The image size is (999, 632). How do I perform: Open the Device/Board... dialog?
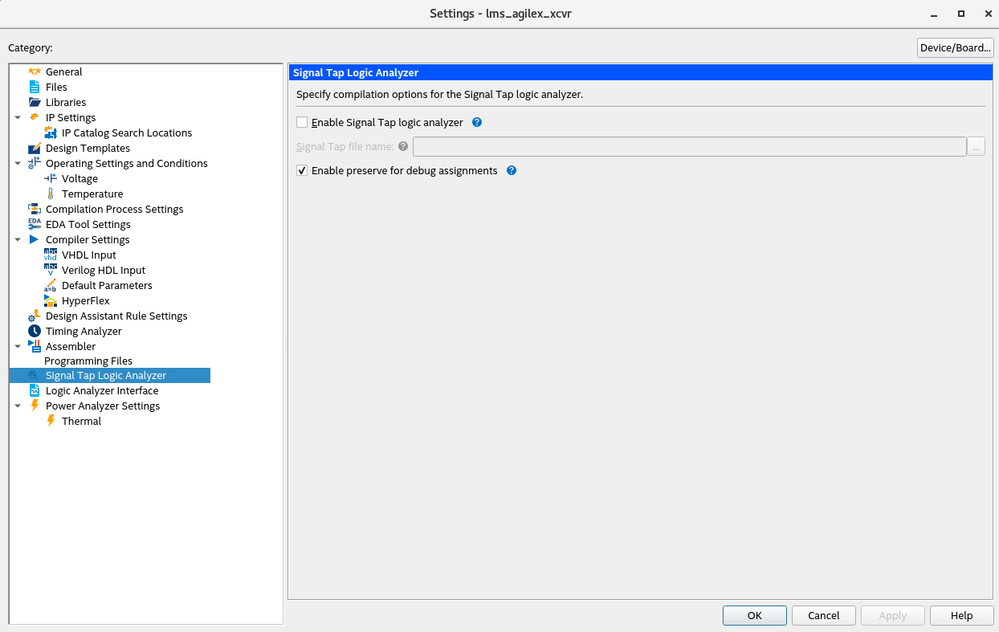tap(955, 48)
